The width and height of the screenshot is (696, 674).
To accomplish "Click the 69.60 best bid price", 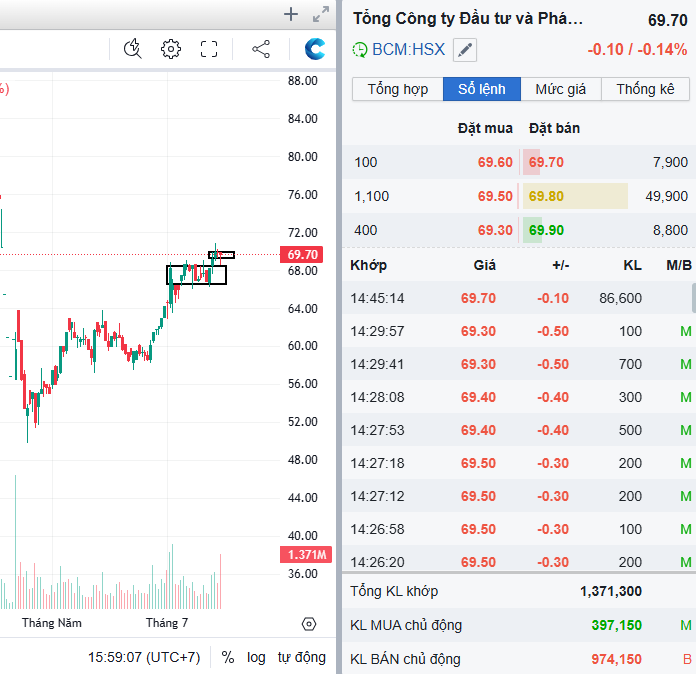I will (495, 162).
